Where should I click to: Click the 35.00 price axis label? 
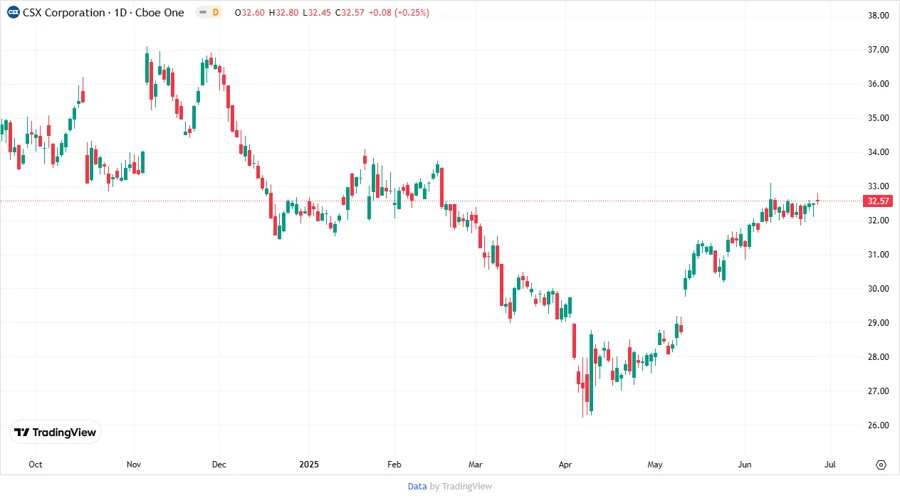click(x=878, y=118)
